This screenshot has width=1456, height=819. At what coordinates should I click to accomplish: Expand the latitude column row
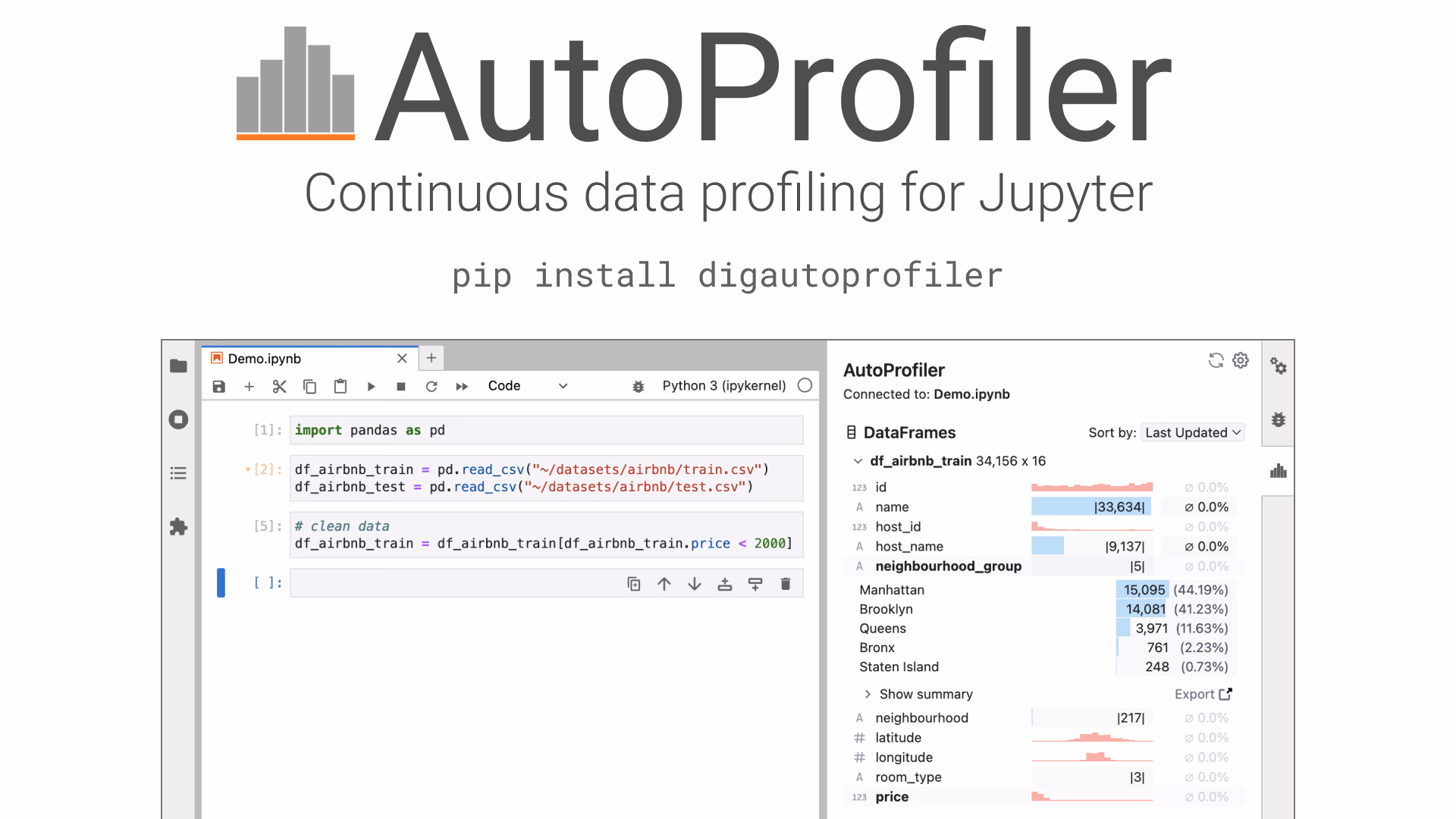tap(1044, 737)
